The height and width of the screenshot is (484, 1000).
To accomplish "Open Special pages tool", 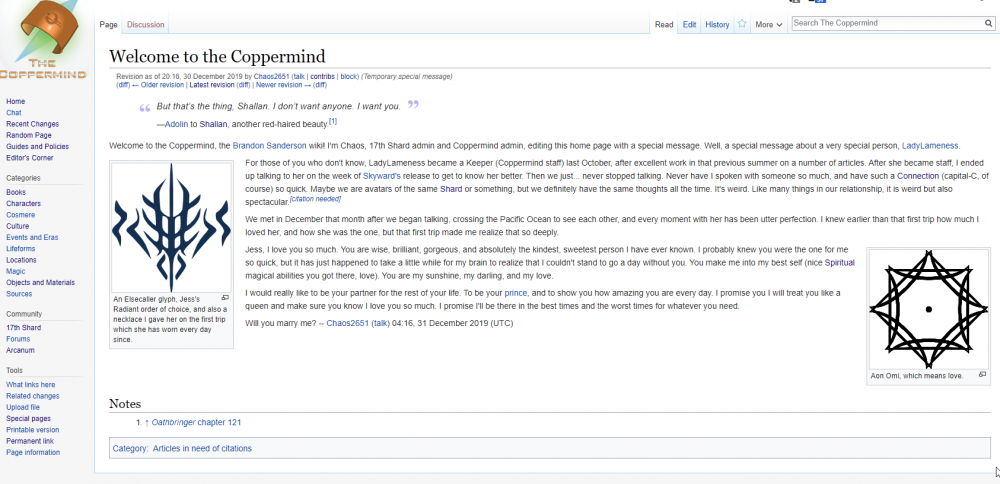I will point(28,418).
